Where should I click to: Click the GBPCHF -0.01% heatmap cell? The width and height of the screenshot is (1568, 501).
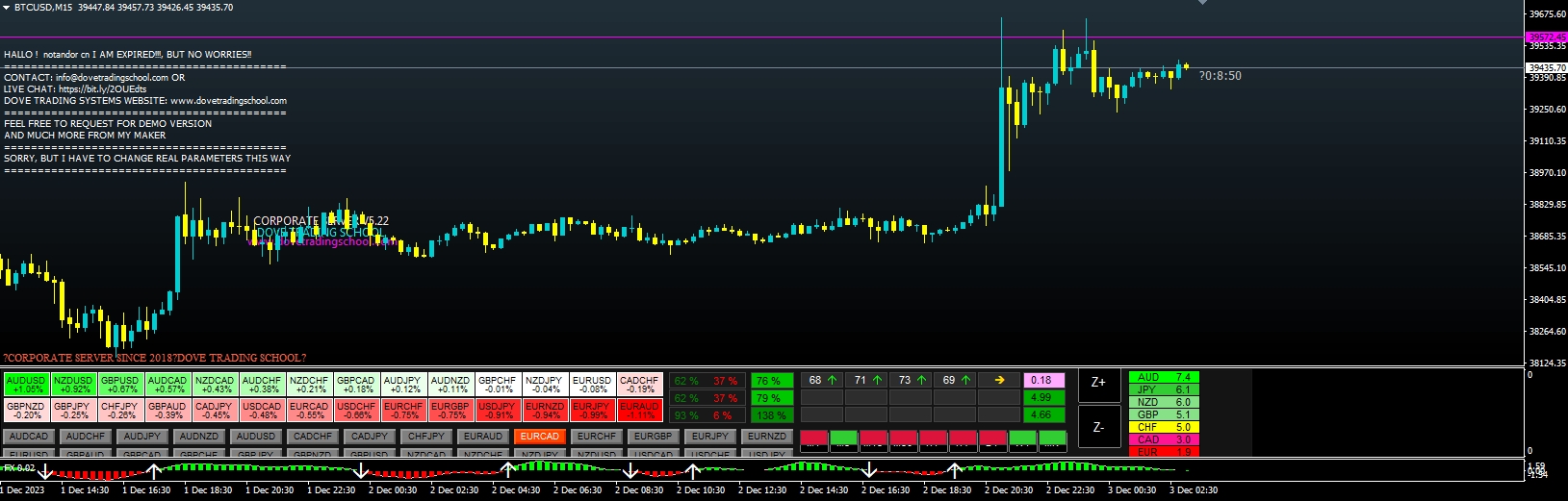pos(500,385)
